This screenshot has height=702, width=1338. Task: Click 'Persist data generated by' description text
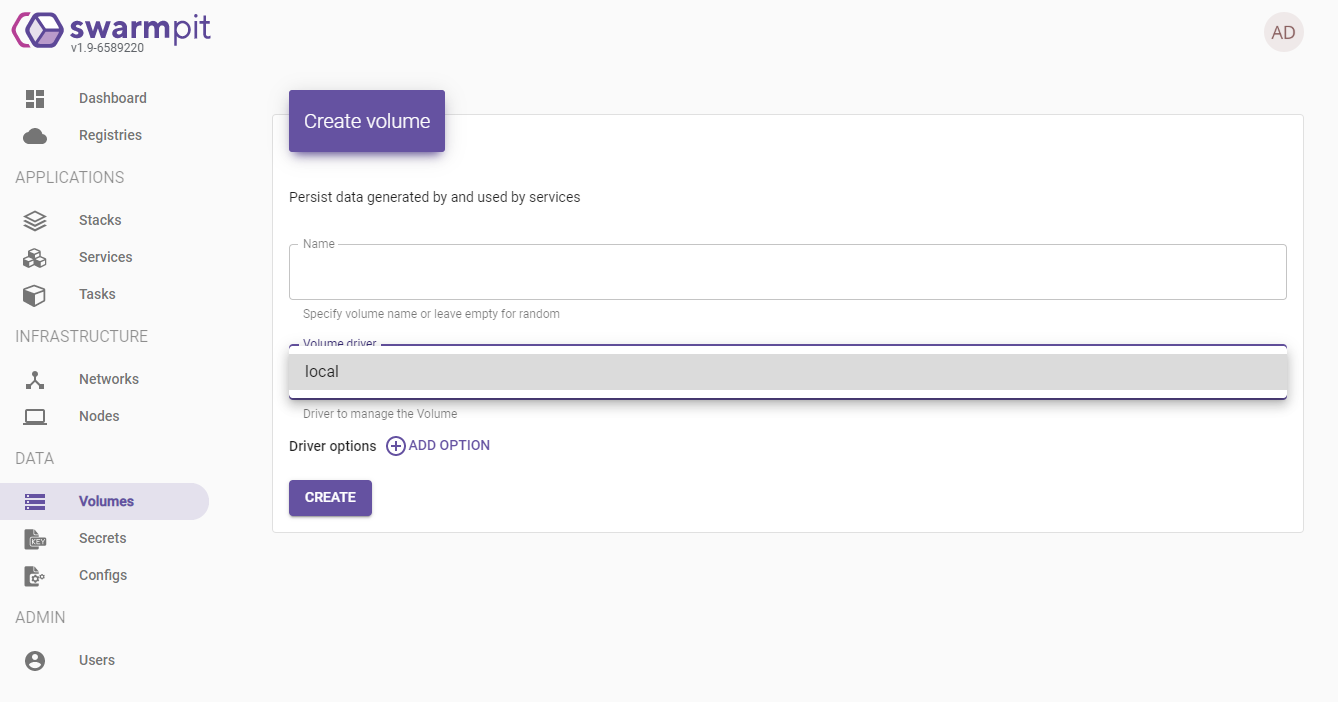pos(435,197)
